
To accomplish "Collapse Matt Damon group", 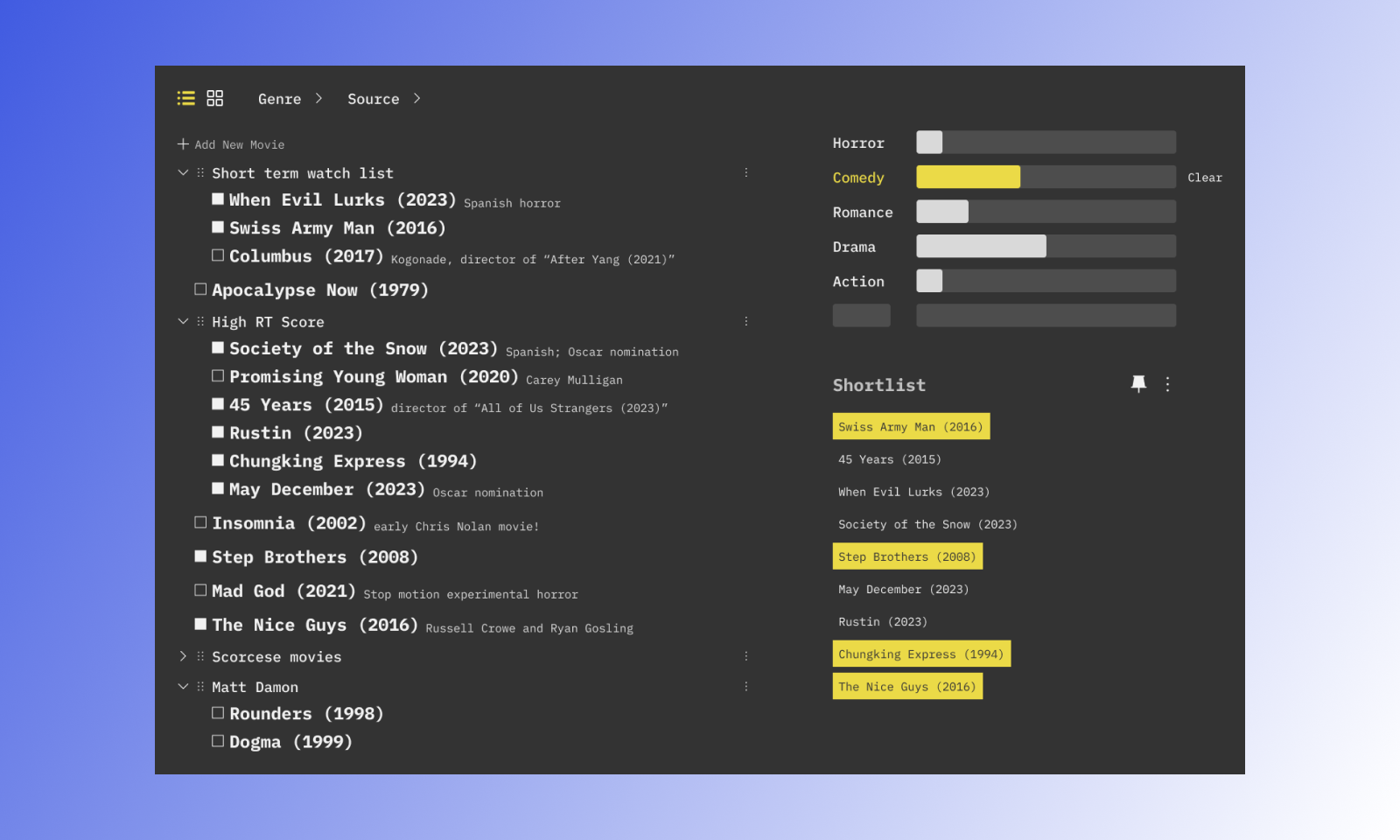I will click(x=183, y=686).
